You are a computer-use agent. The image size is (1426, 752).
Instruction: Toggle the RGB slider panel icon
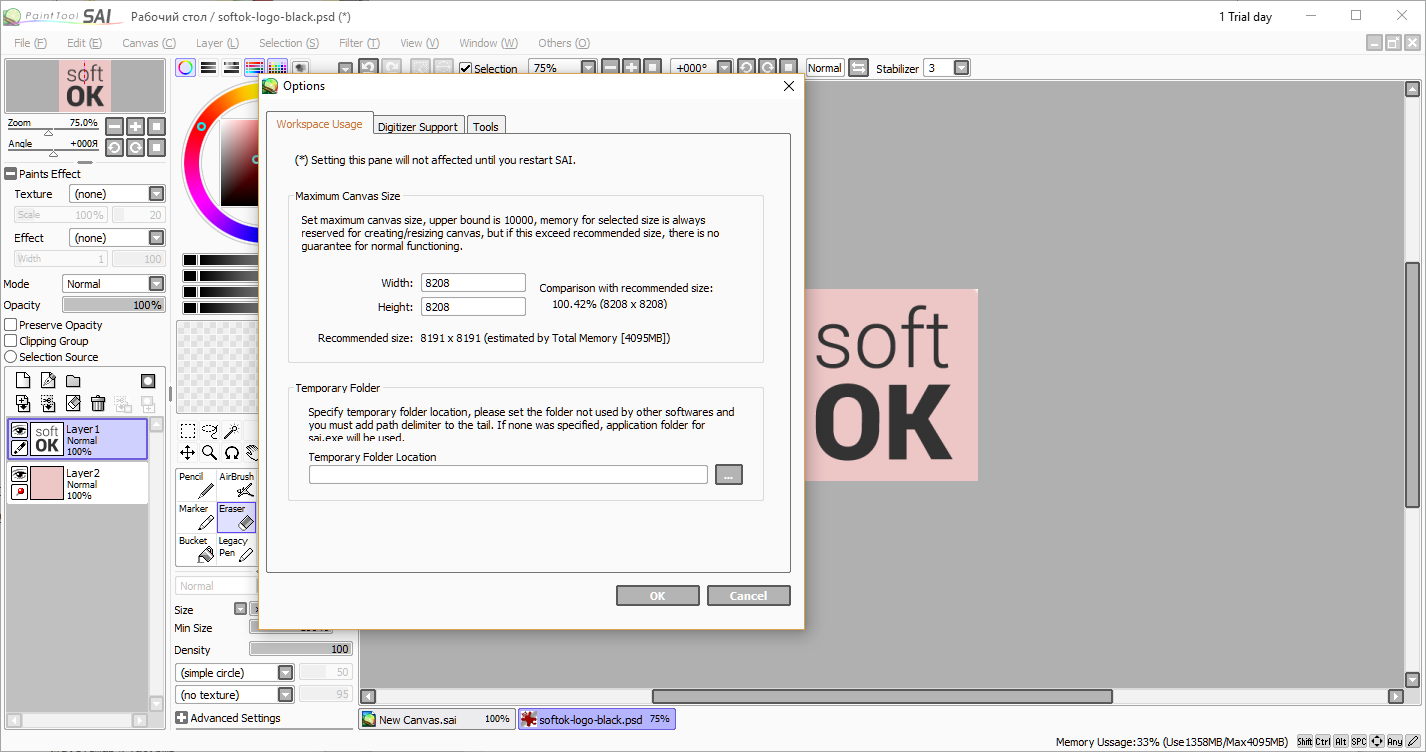pyautogui.click(x=209, y=68)
